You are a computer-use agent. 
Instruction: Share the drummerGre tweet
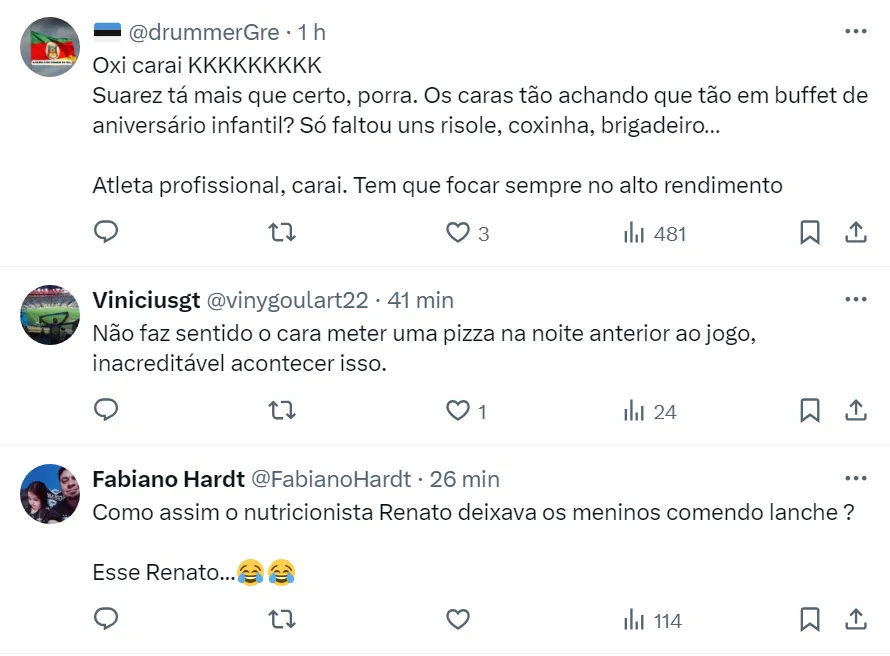click(x=856, y=233)
